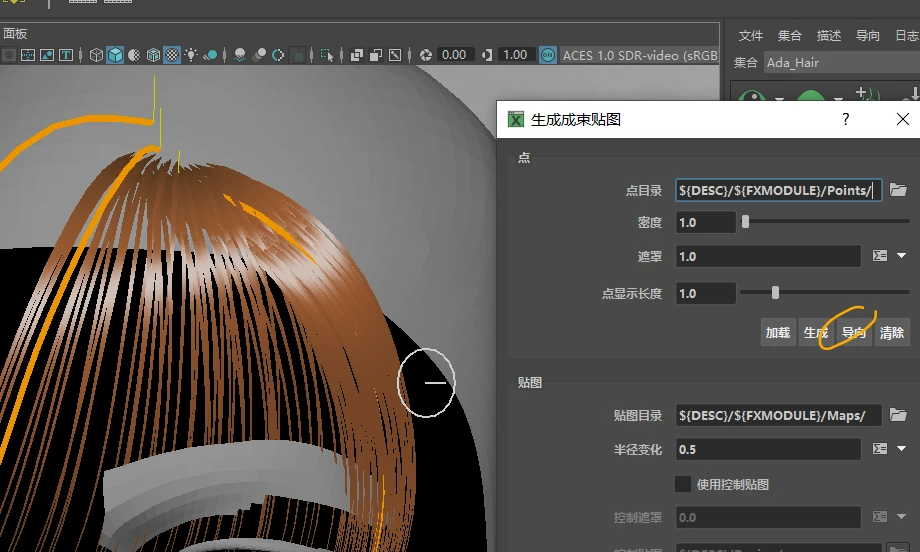Click the 加载 button
The image size is (920, 552).
pos(778,333)
